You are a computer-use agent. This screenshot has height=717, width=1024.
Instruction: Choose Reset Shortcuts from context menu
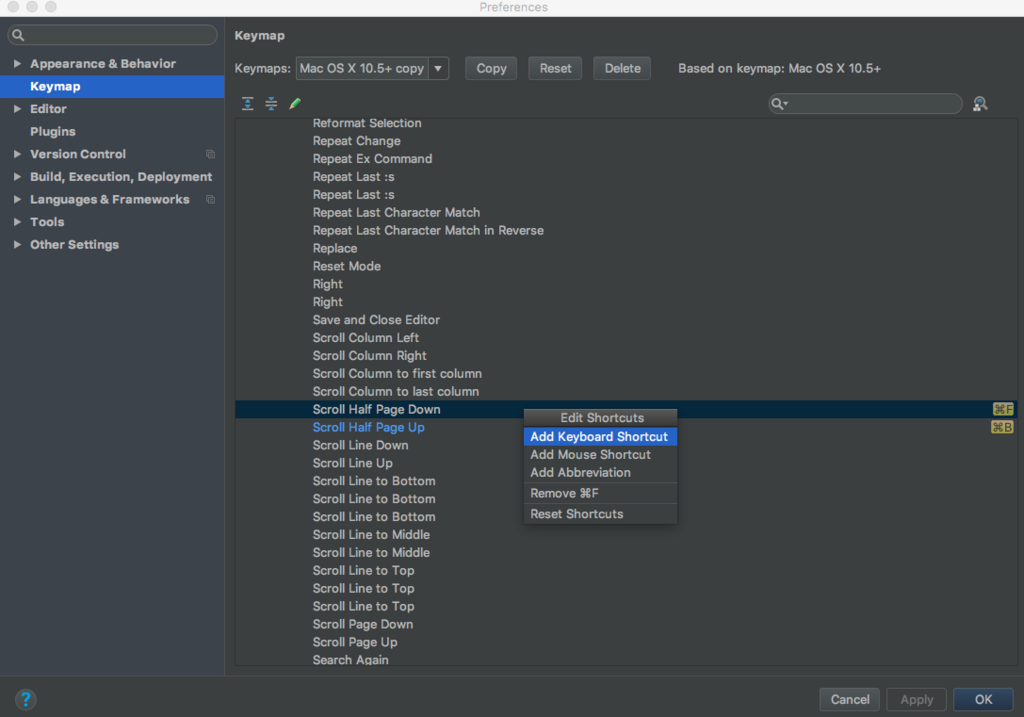tap(600, 514)
